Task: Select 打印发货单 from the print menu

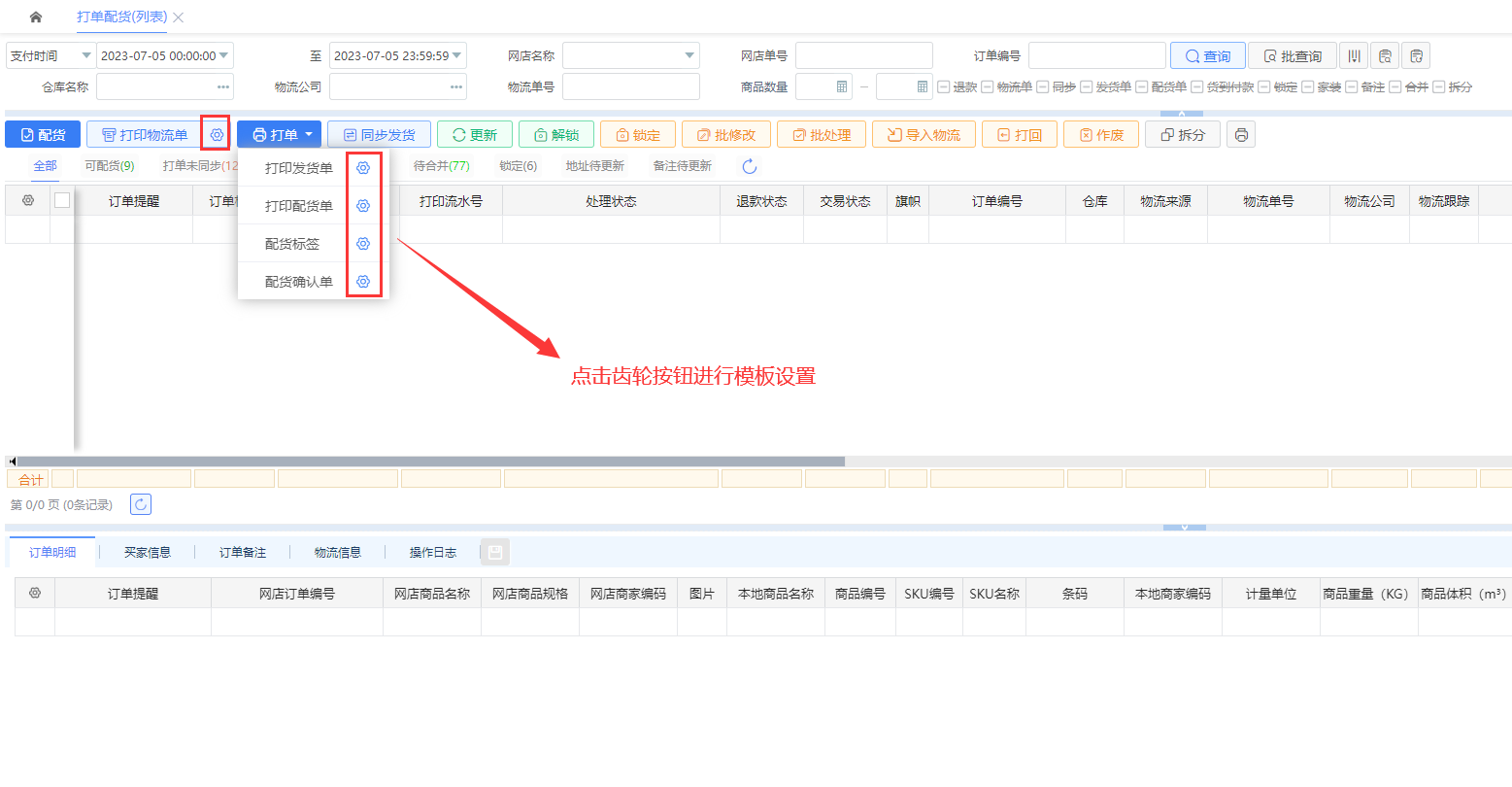Action: pos(299,168)
